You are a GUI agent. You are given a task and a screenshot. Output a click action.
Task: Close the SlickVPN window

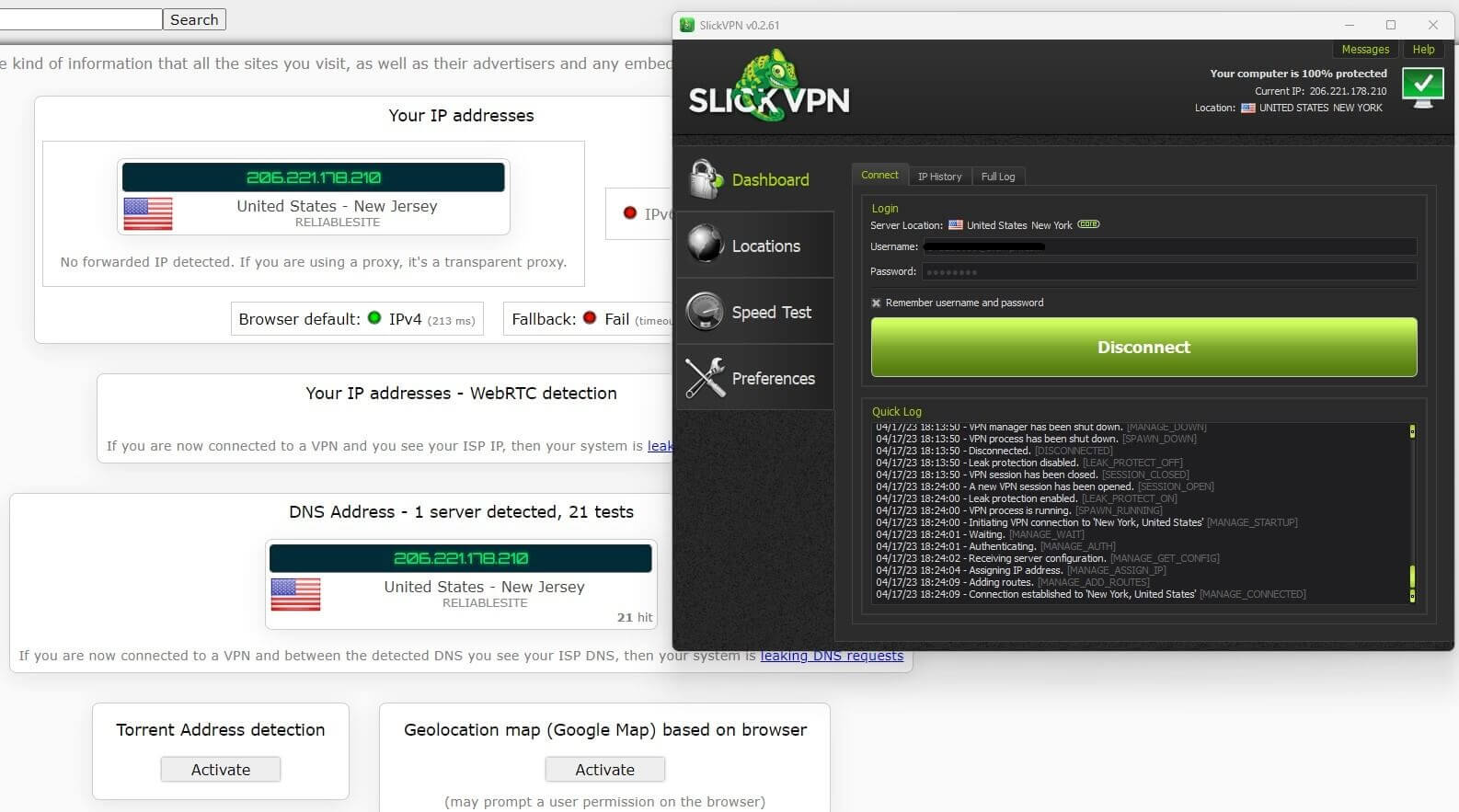pyautogui.click(x=1432, y=25)
